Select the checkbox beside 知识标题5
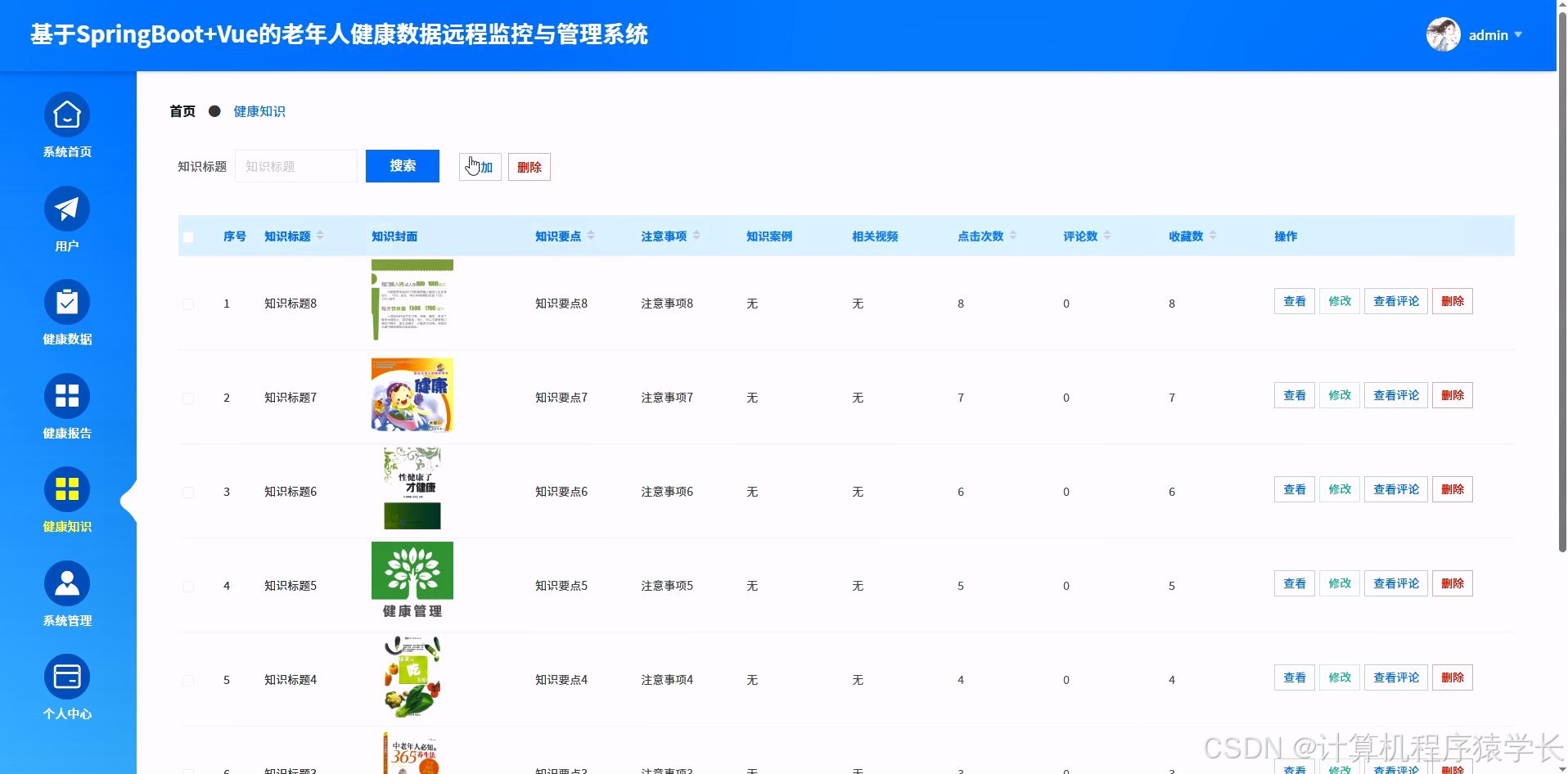Screen dimensions: 1568x774 188,586
